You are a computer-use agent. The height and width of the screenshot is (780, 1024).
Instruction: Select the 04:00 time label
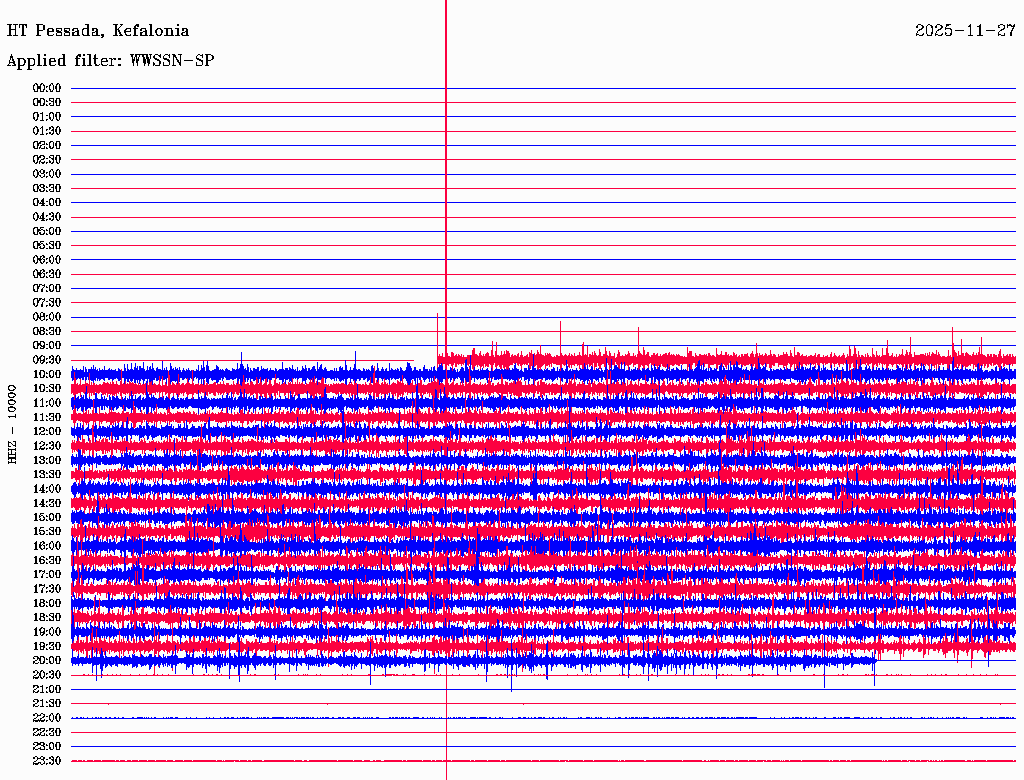pyautogui.click(x=47, y=203)
